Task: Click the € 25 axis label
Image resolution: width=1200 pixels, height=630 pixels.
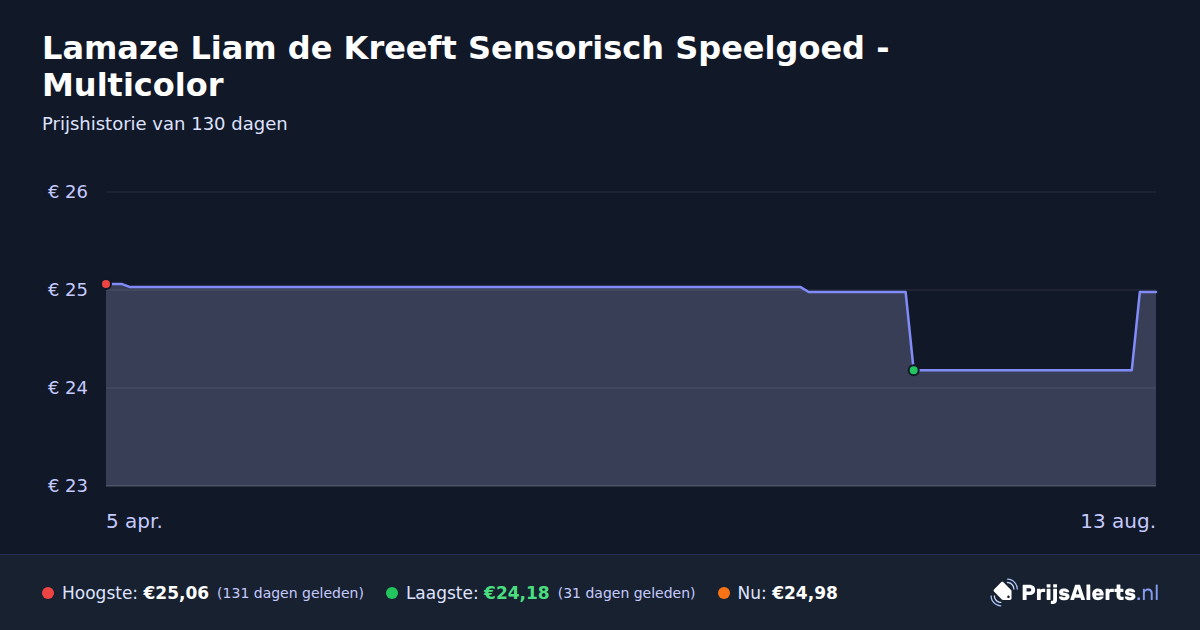Action: 68,290
